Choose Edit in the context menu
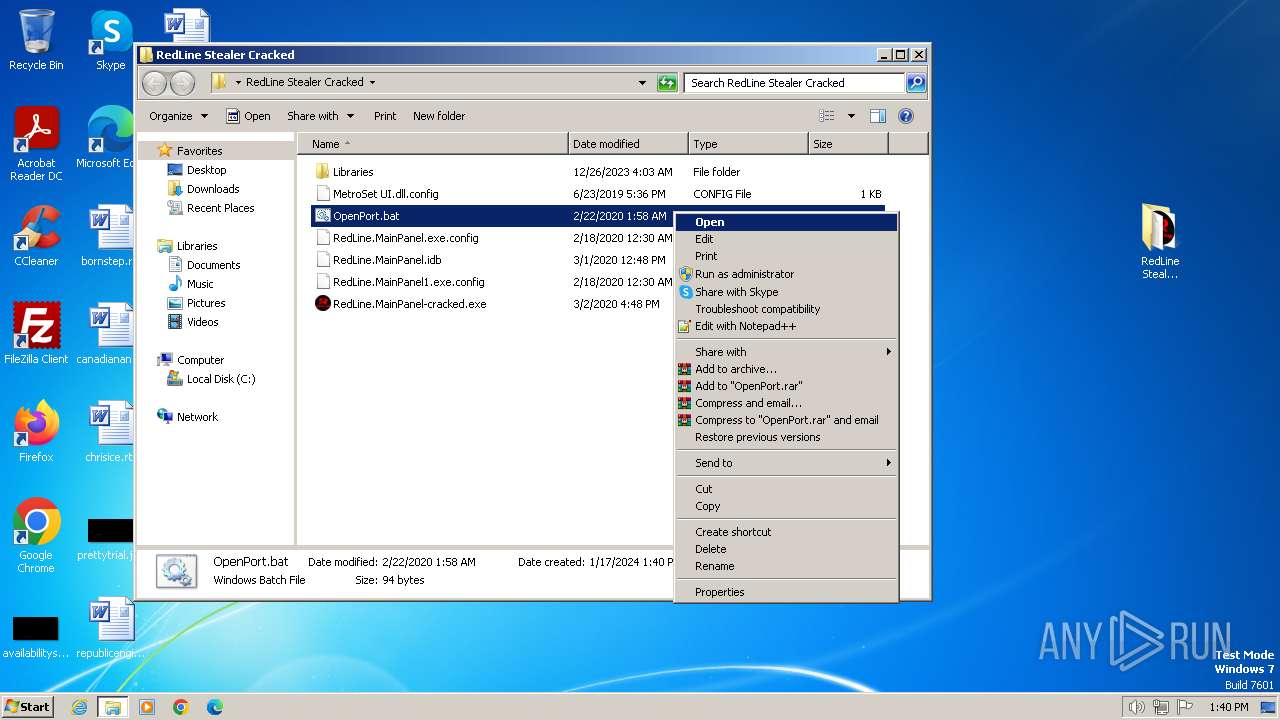The image size is (1280, 720). pyautogui.click(x=786, y=239)
